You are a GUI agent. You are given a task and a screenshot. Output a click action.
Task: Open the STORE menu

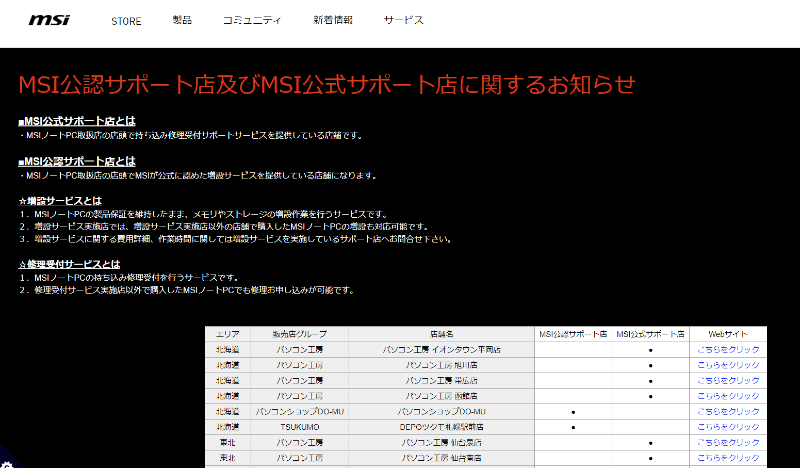click(126, 21)
